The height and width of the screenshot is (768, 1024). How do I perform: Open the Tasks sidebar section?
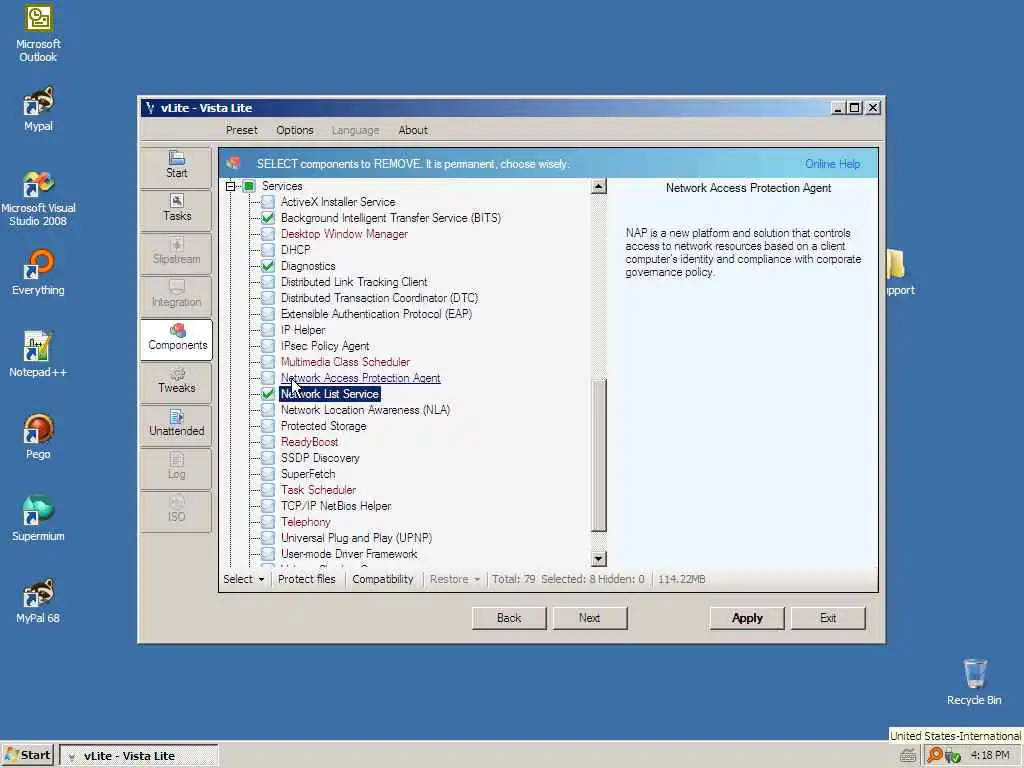[176, 209]
